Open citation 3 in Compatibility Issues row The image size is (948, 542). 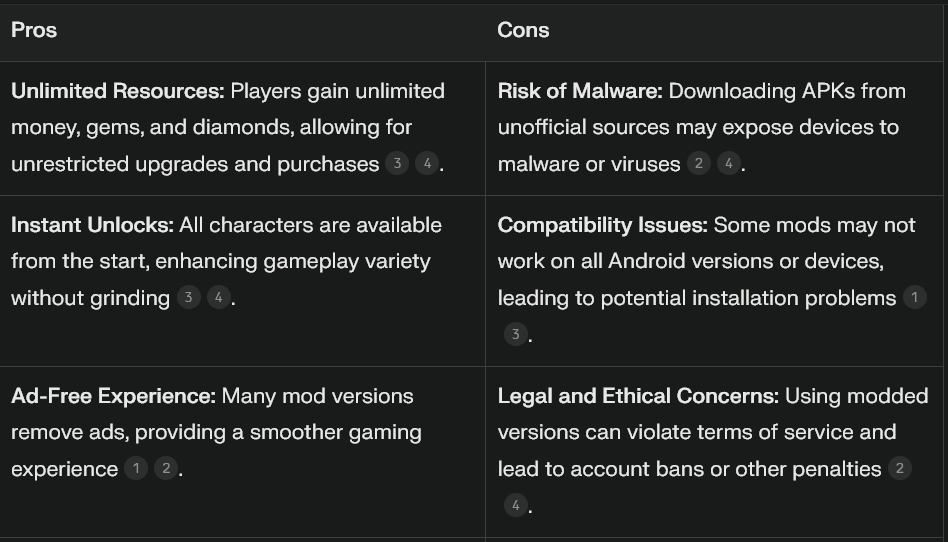[516, 335]
